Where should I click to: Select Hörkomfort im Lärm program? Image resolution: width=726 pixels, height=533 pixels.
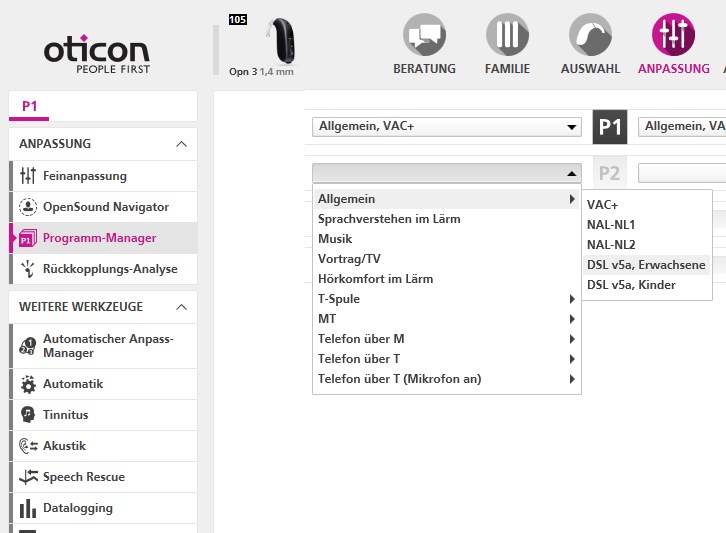coord(447,279)
